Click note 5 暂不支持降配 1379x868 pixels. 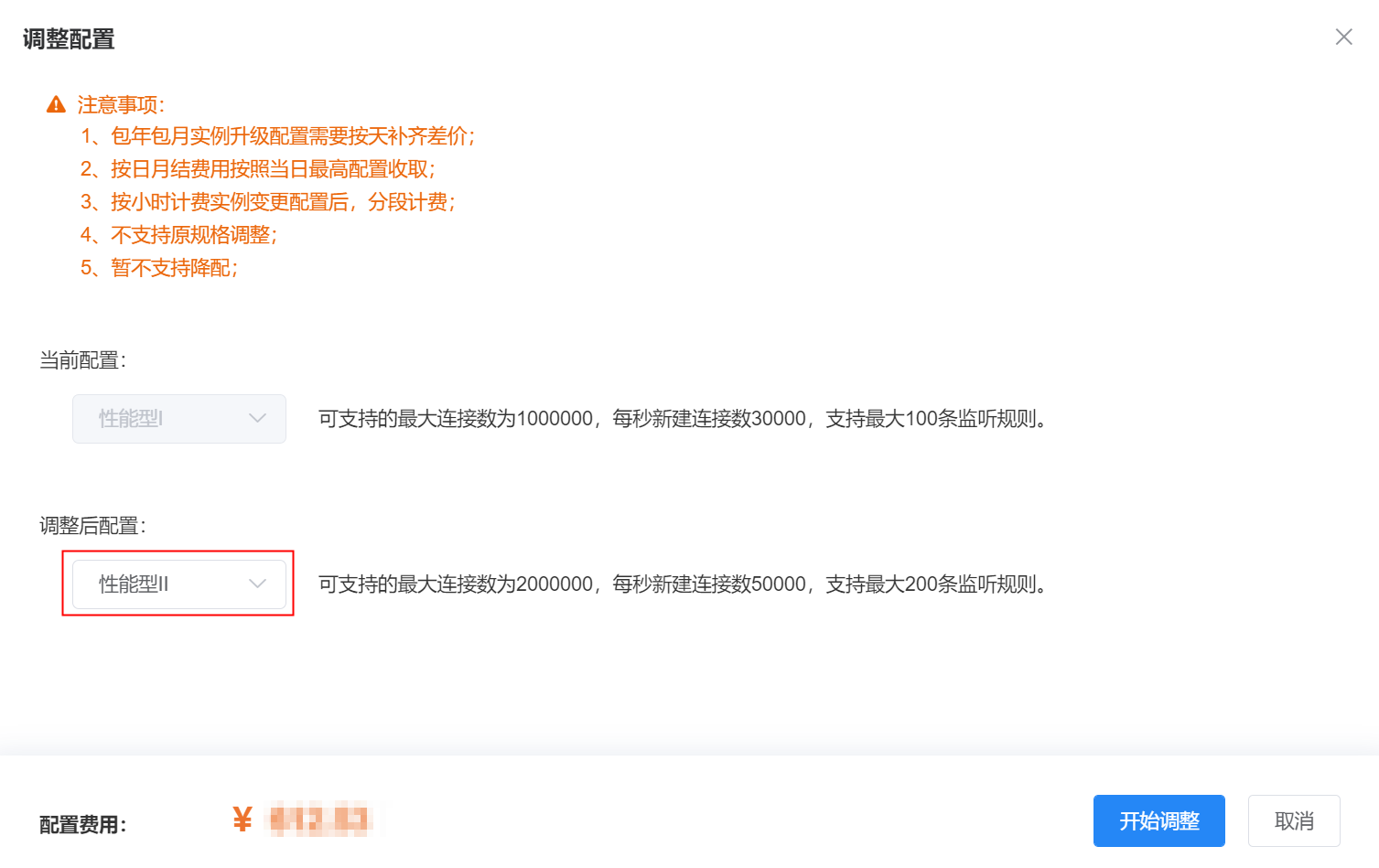click(x=158, y=268)
